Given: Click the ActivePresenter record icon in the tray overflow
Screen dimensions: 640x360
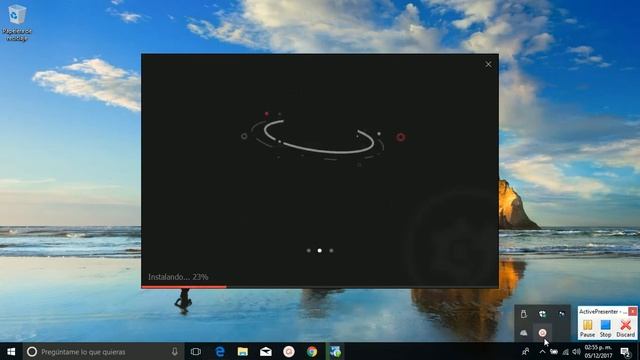Looking at the screenshot, I should point(542,333).
